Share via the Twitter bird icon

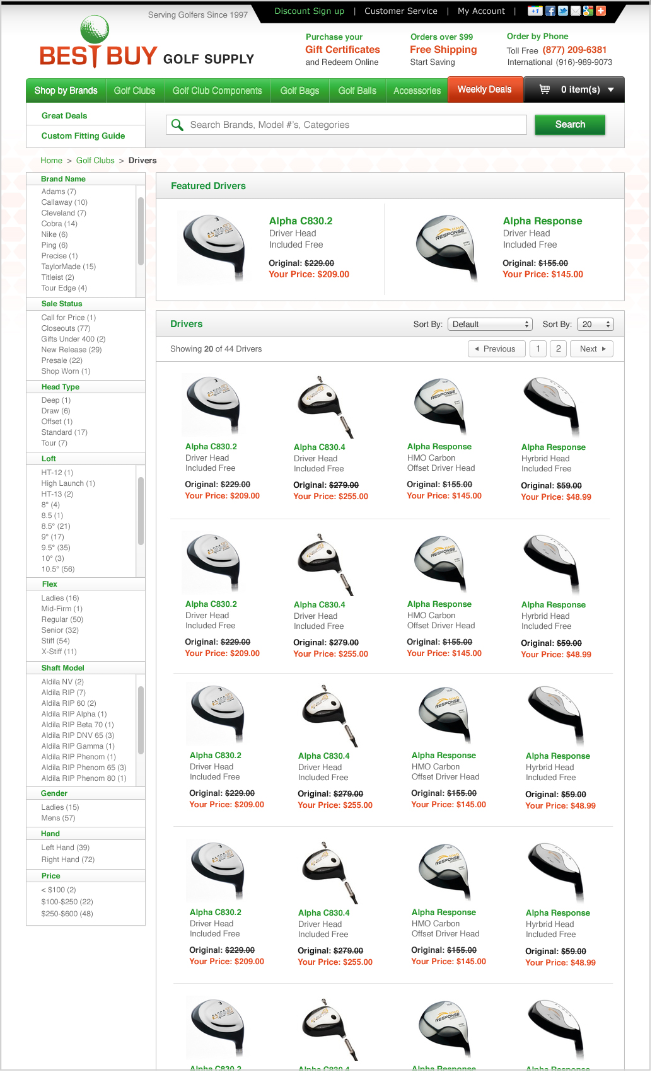[563, 11]
